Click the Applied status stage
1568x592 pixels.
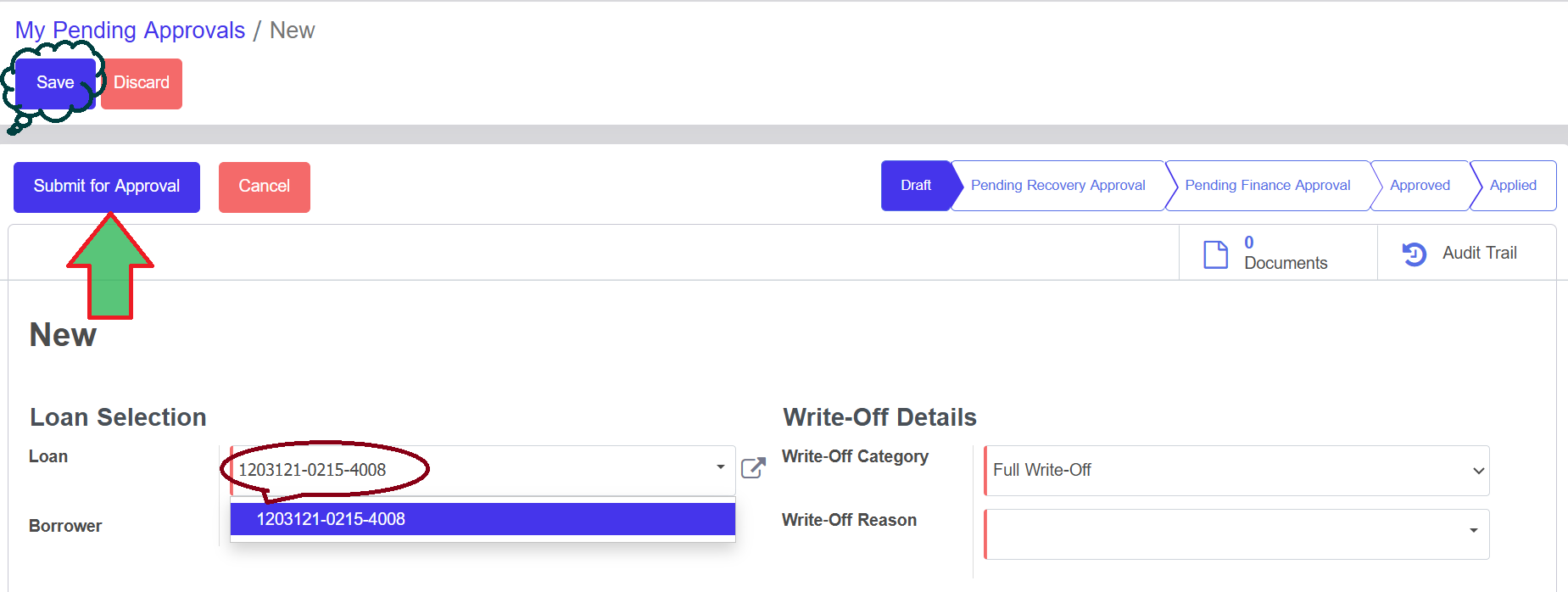[x=1512, y=186]
